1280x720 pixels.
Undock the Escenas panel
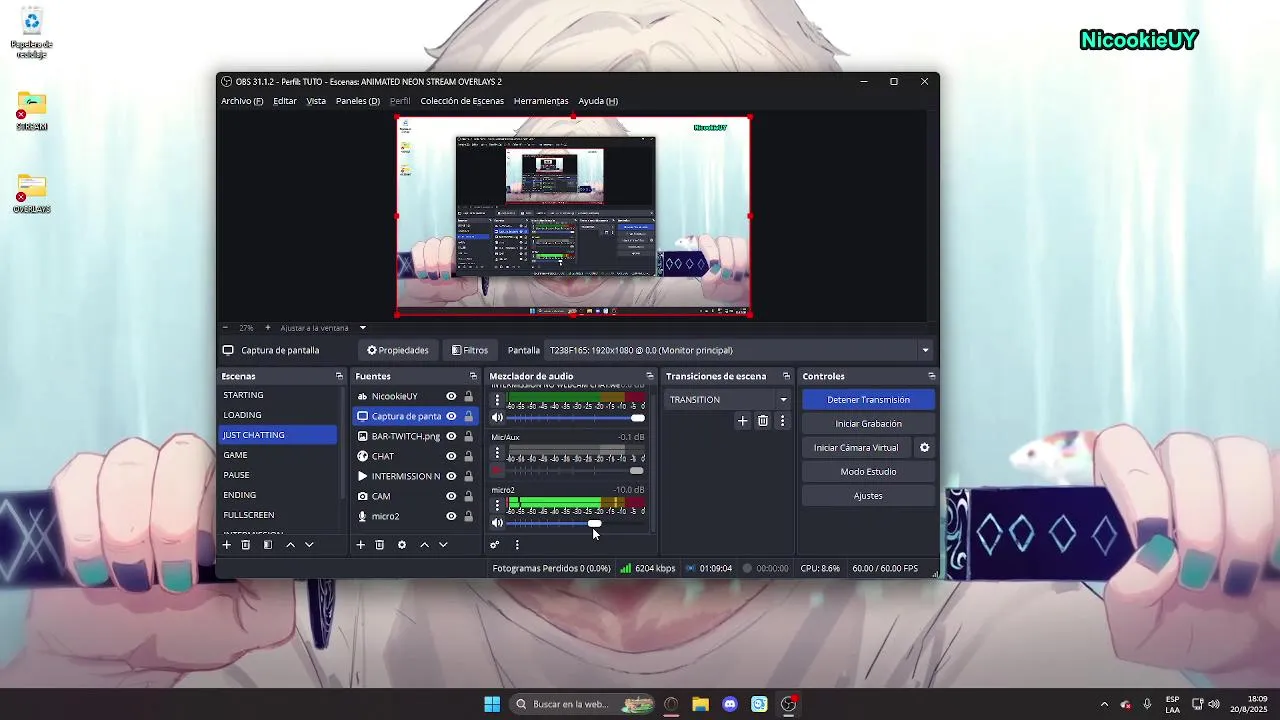[339, 376]
